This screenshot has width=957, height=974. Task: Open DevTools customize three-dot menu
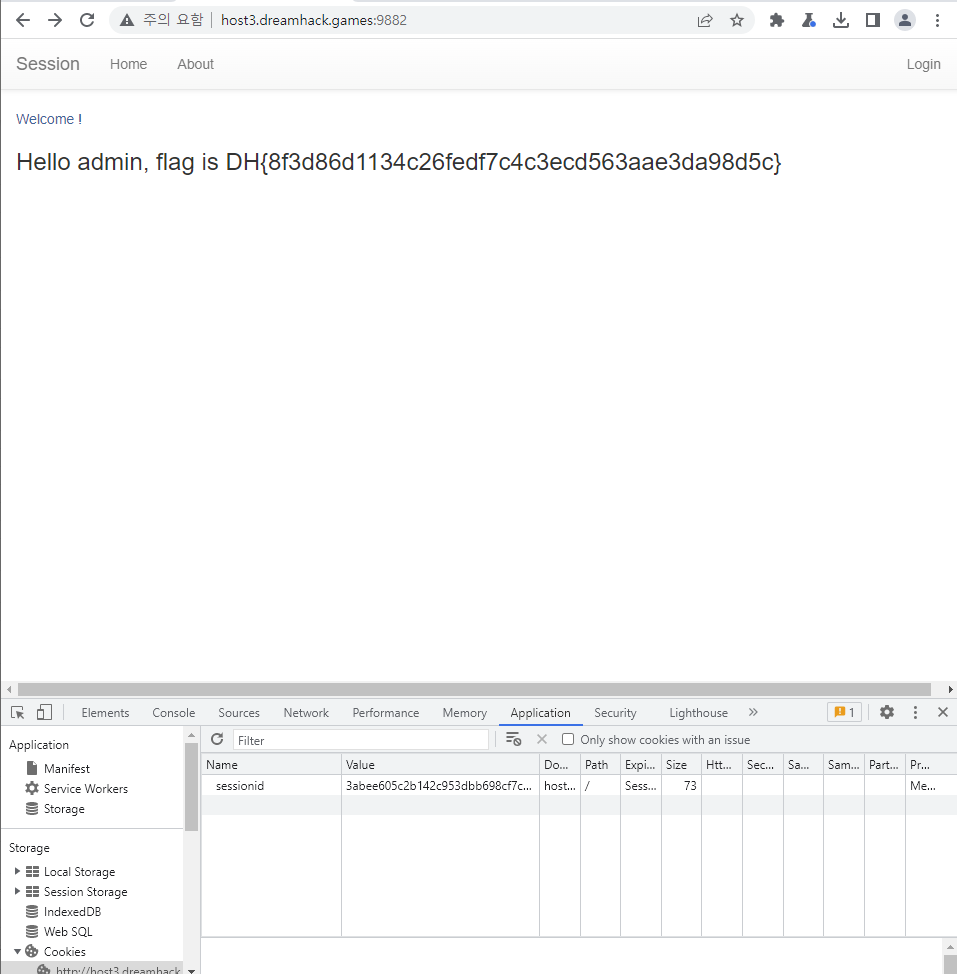pos(915,712)
